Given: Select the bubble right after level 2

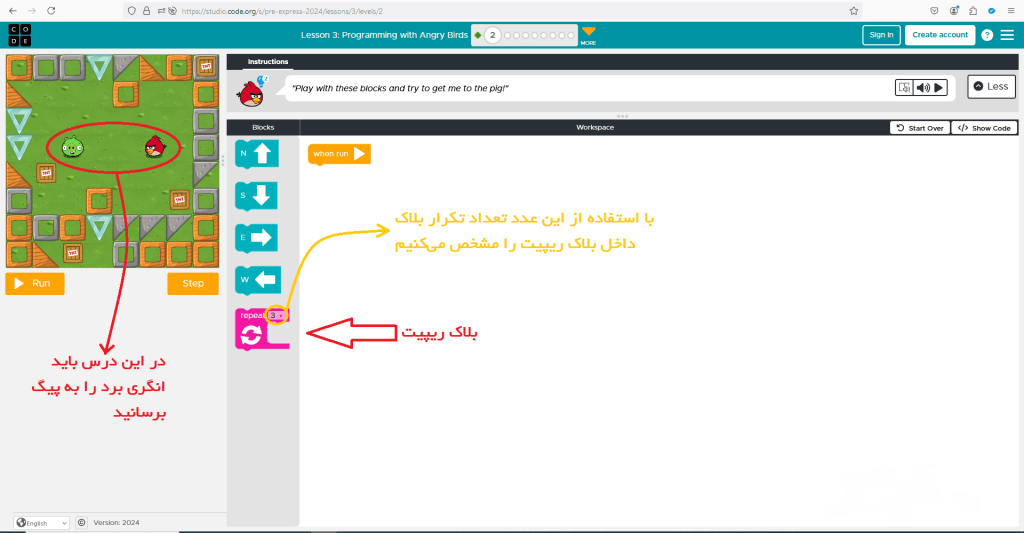Looking at the screenshot, I should pyautogui.click(x=507, y=35).
